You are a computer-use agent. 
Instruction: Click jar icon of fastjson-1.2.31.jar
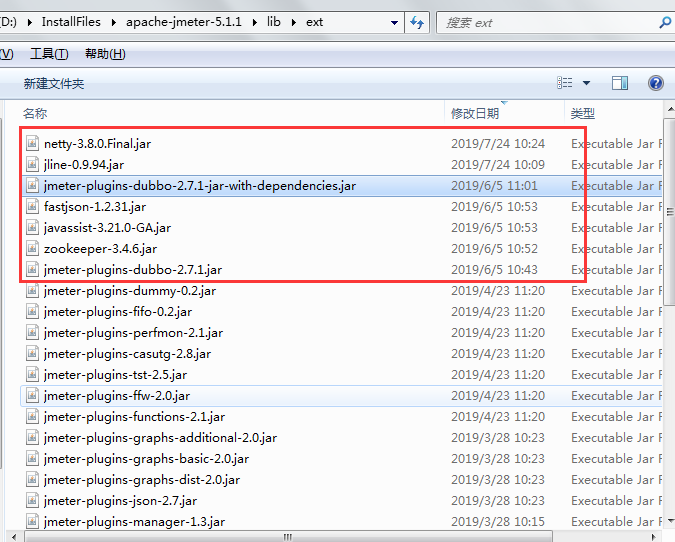[32, 207]
